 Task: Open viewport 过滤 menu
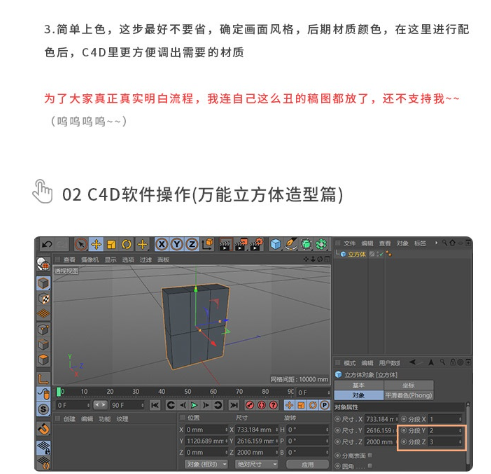[x=146, y=259]
